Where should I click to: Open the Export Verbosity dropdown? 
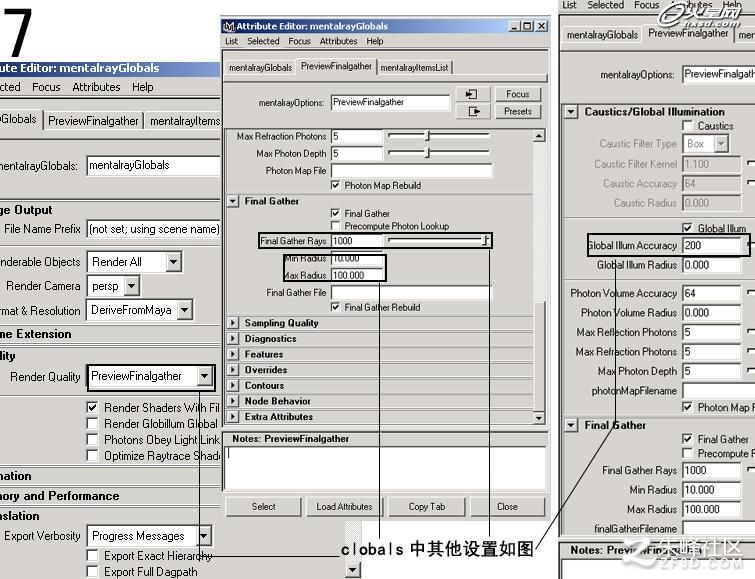click(x=204, y=536)
